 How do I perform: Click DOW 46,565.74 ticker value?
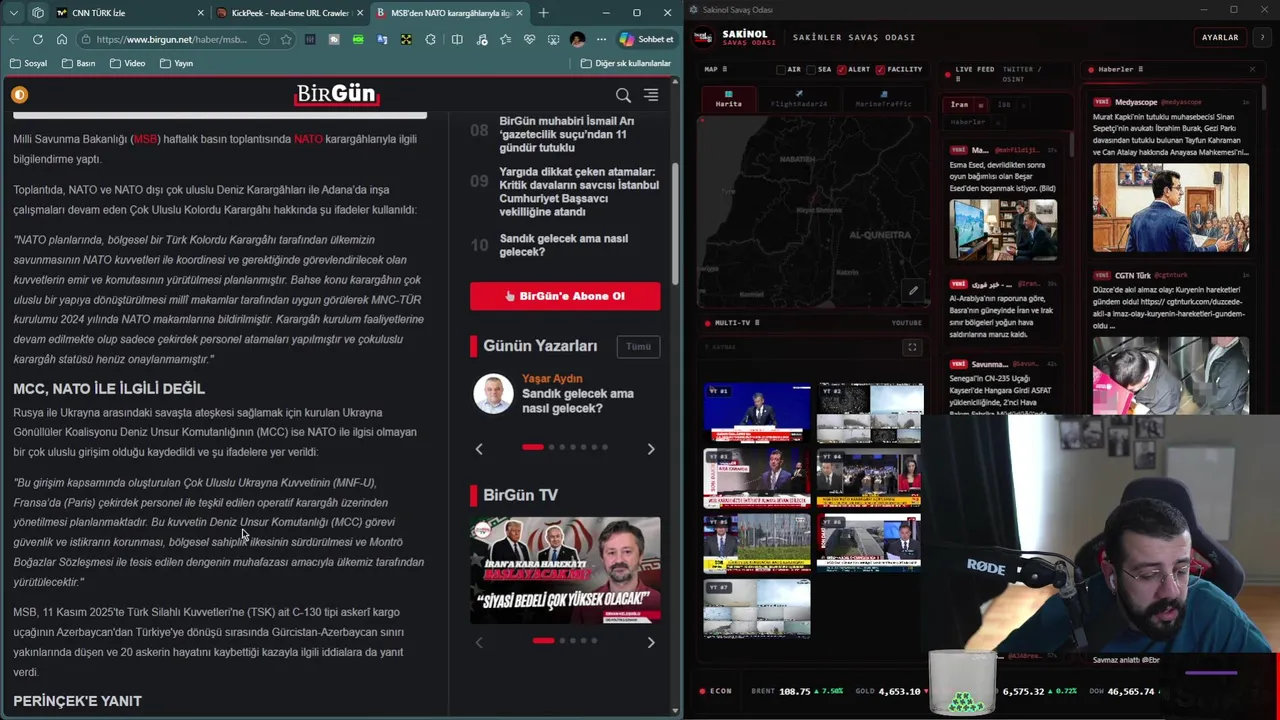point(1132,691)
